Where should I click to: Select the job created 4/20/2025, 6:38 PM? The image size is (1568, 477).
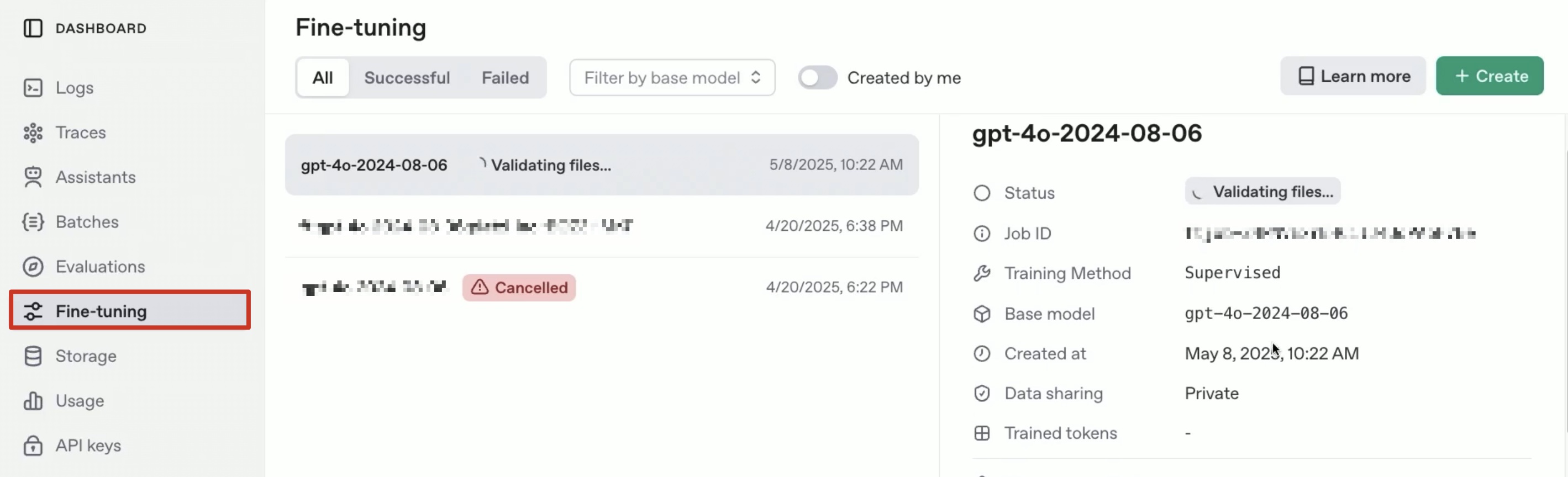tap(602, 226)
